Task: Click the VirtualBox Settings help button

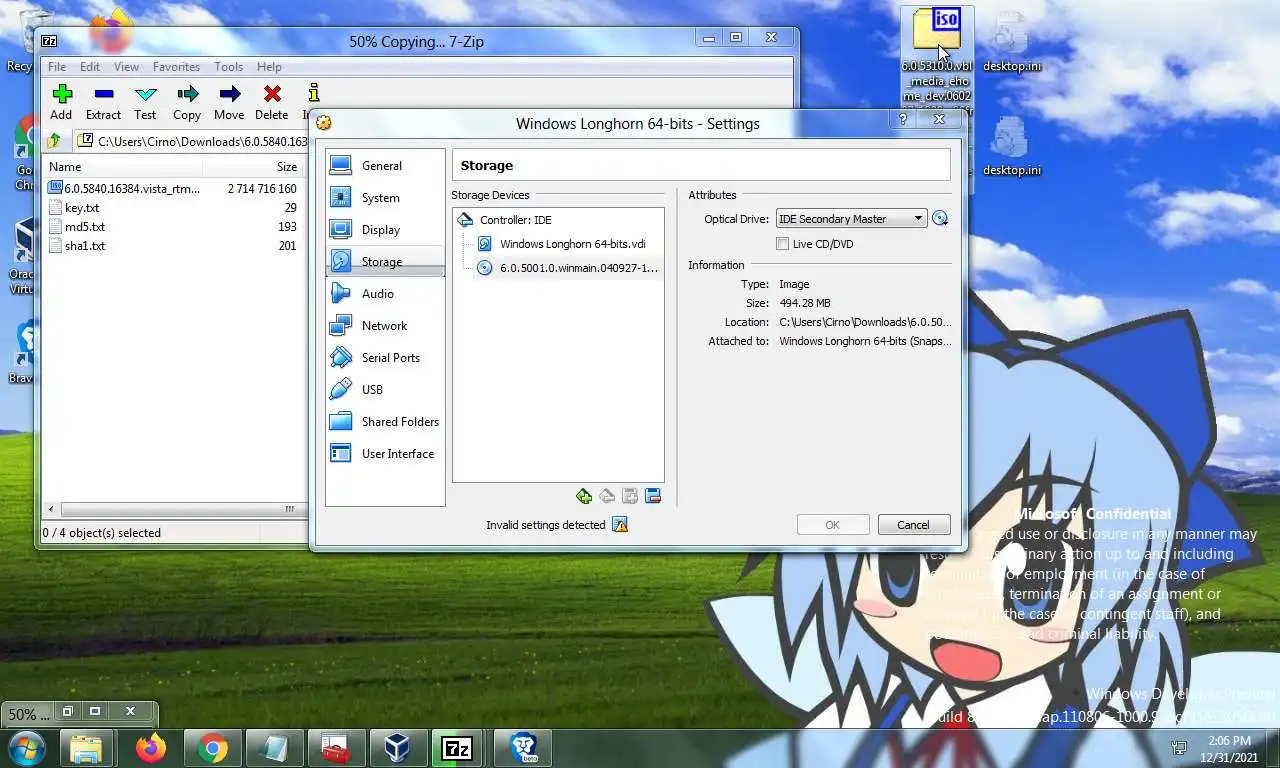Action: click(x=903, y=119)
